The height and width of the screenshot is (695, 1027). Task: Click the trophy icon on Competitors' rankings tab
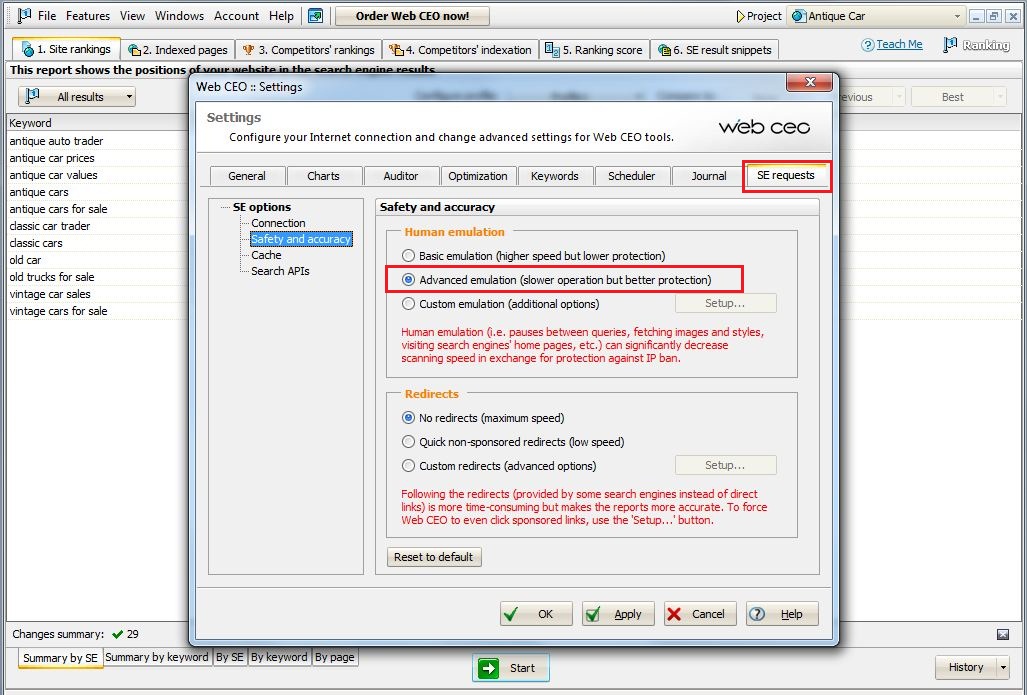[x=248, y=50]
